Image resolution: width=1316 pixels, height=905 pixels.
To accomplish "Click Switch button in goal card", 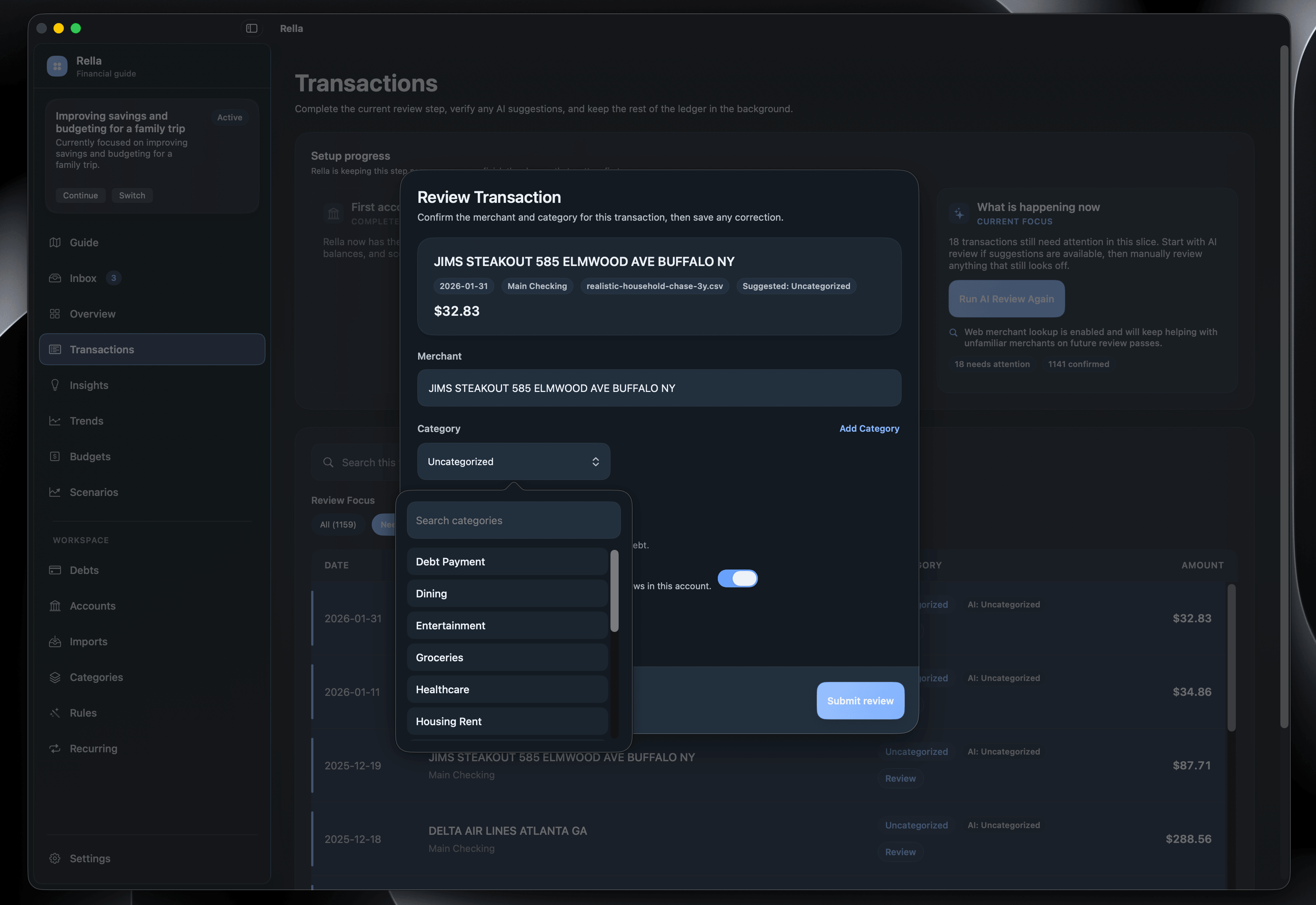I will click(132, 196).
